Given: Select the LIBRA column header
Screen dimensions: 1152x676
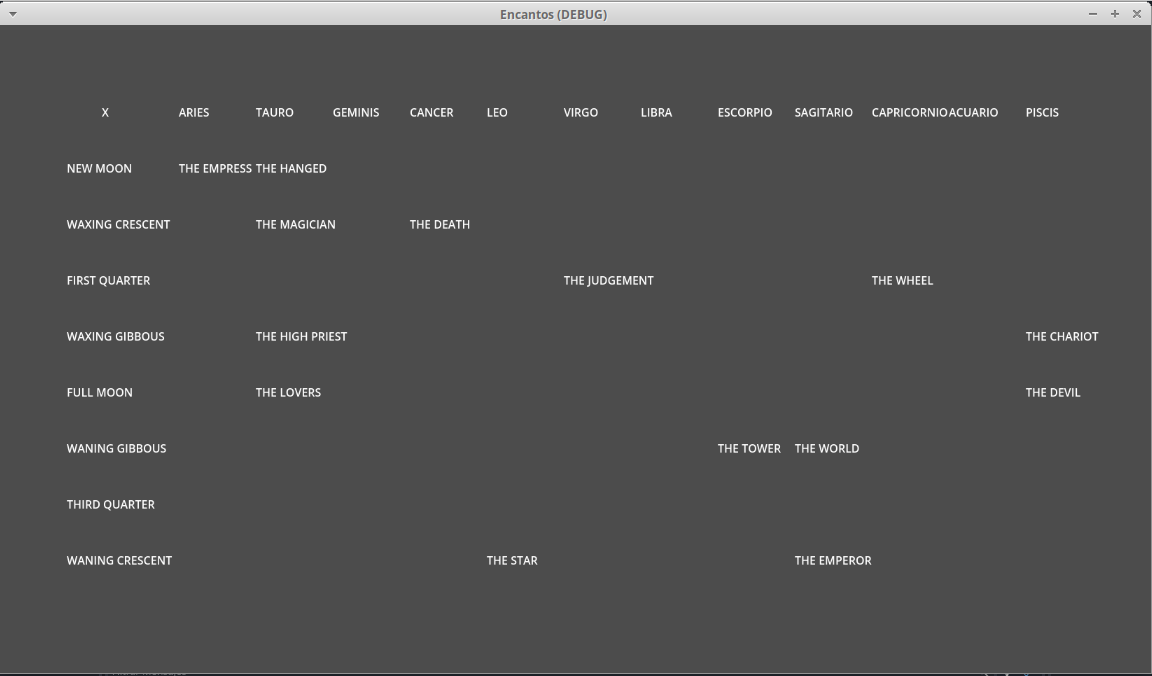Looking at the screenshot, I should click(x=656, y=112).
